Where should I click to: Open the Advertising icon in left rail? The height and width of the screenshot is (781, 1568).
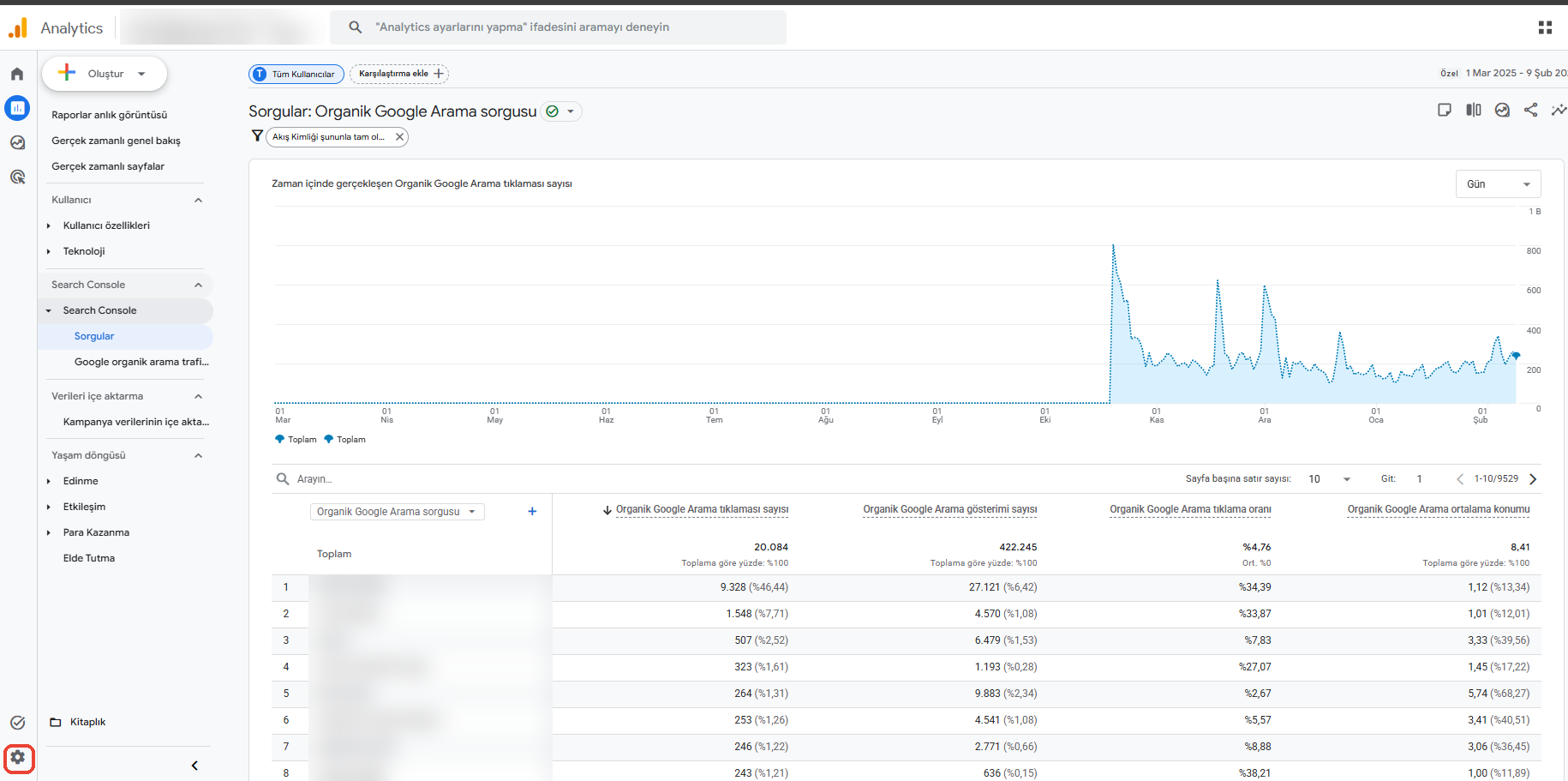pyautogui.click(x=17, y=177)
